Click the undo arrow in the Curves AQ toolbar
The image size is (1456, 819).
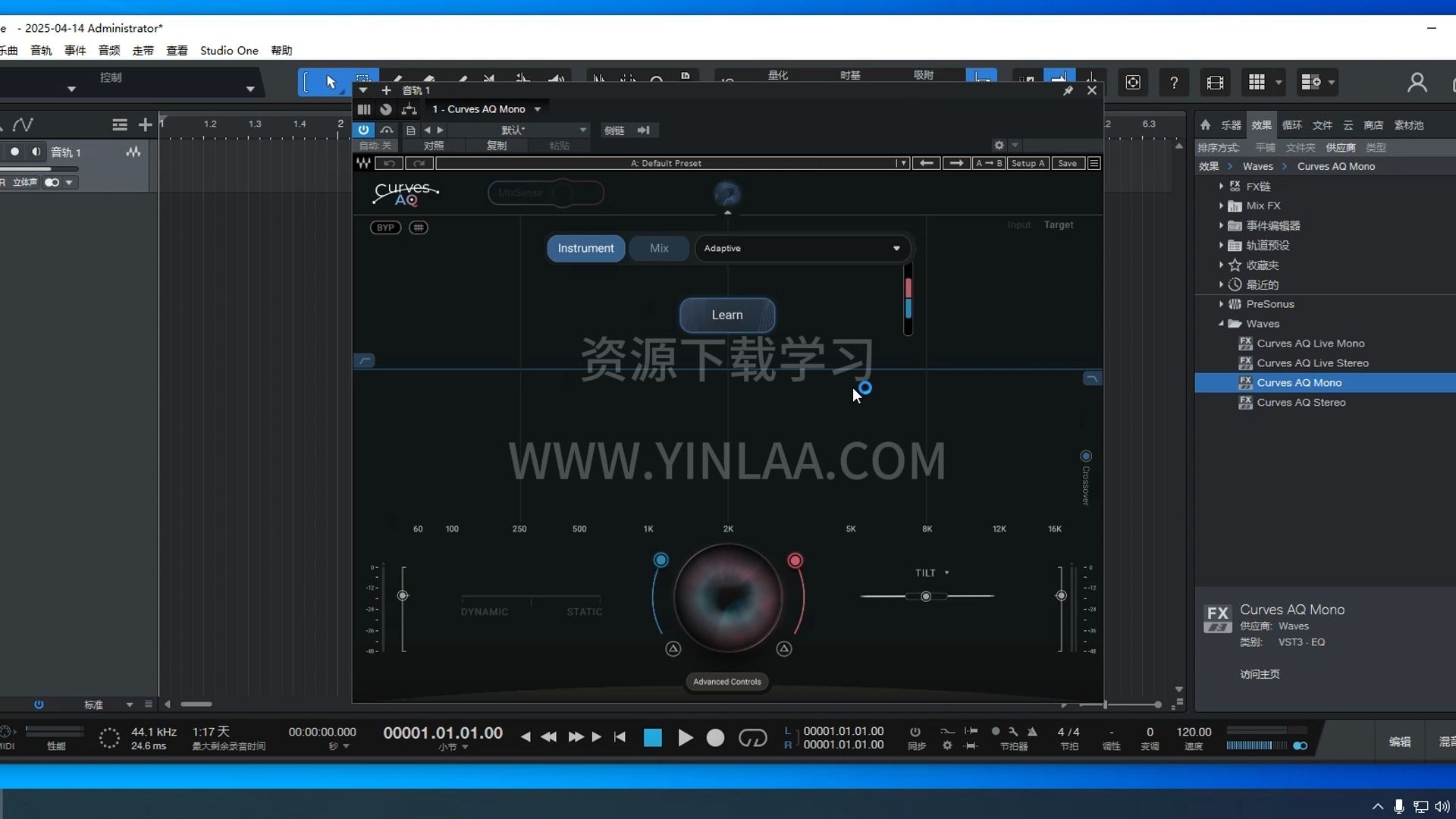[389, 163]
